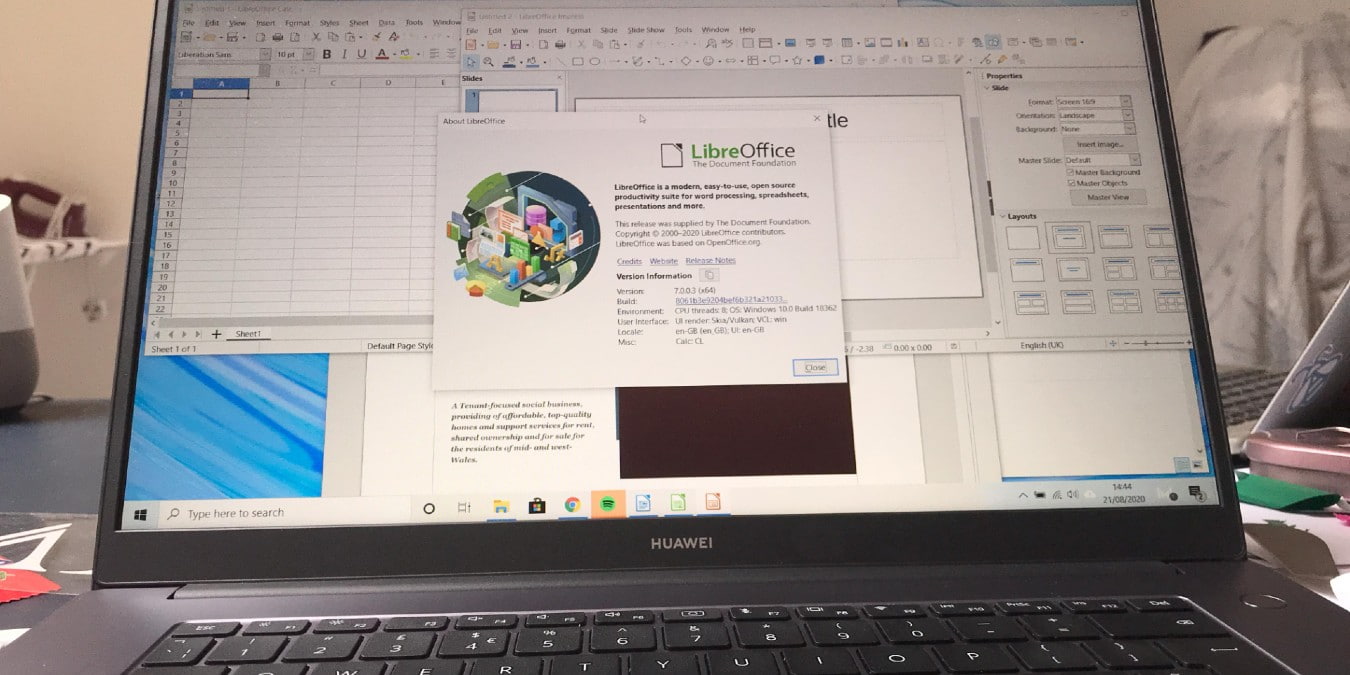Cut selection using Calc's scissors icon
The width and height of the screenshot is (1350, 675).
[x=317, y=36]
